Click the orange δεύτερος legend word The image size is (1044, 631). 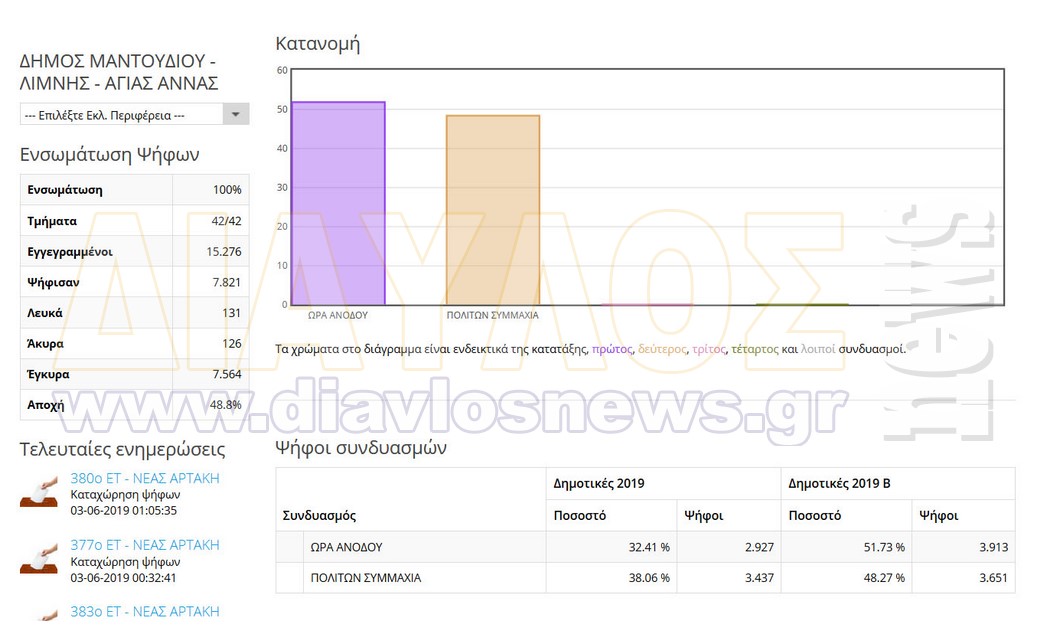pyautogui.click(x=662, y=349)
